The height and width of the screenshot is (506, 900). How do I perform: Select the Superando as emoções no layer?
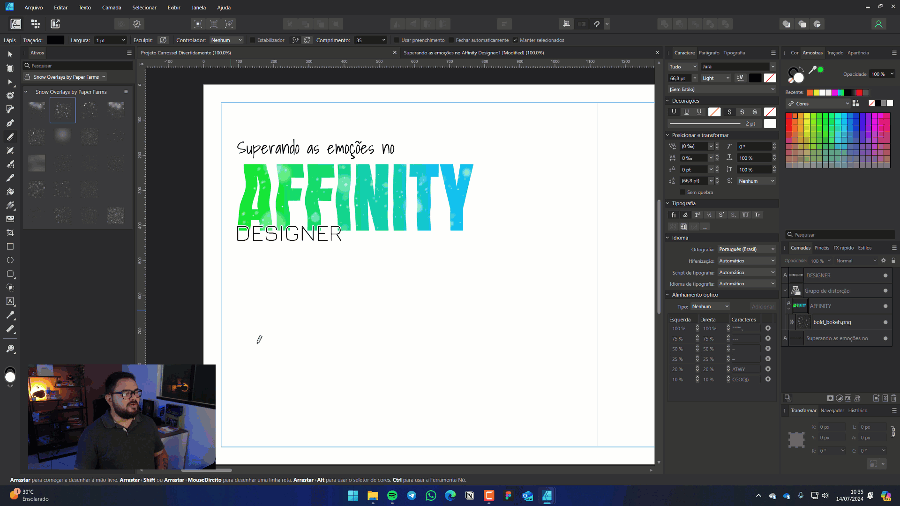click(x=836, y=338)
